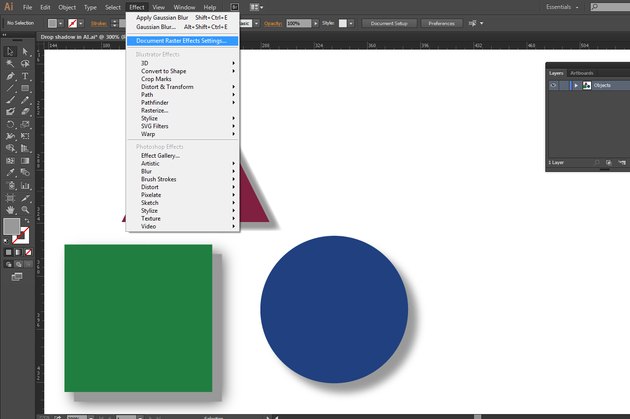Open Adobe Bridge from the Br icon
This screenshot has width=630, height=419.
(235, 7)
